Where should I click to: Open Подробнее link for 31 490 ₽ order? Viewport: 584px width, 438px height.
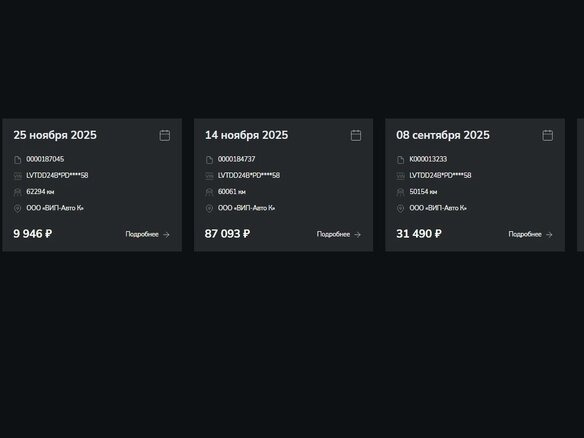pyautogui.click(x=531, y=234)
